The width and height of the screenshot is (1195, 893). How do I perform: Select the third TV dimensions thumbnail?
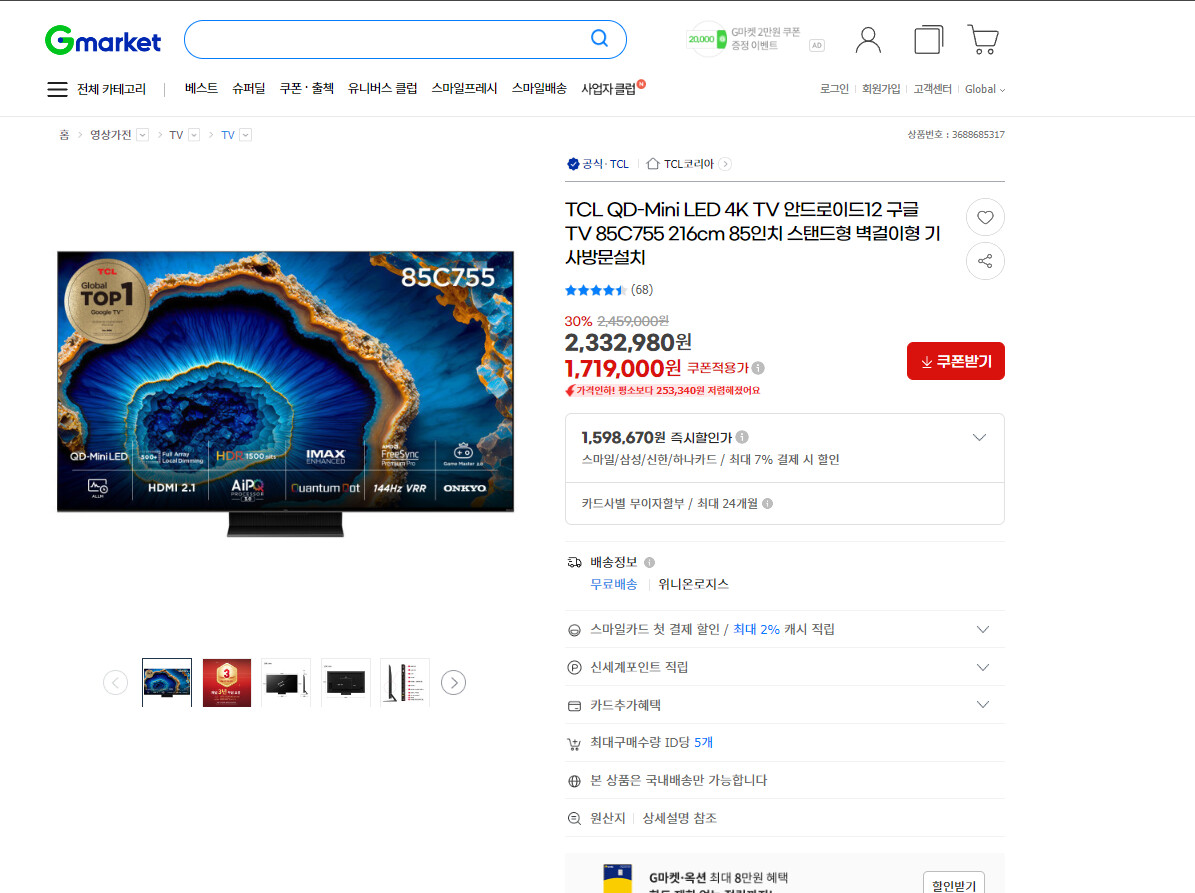tap(286, 683)
